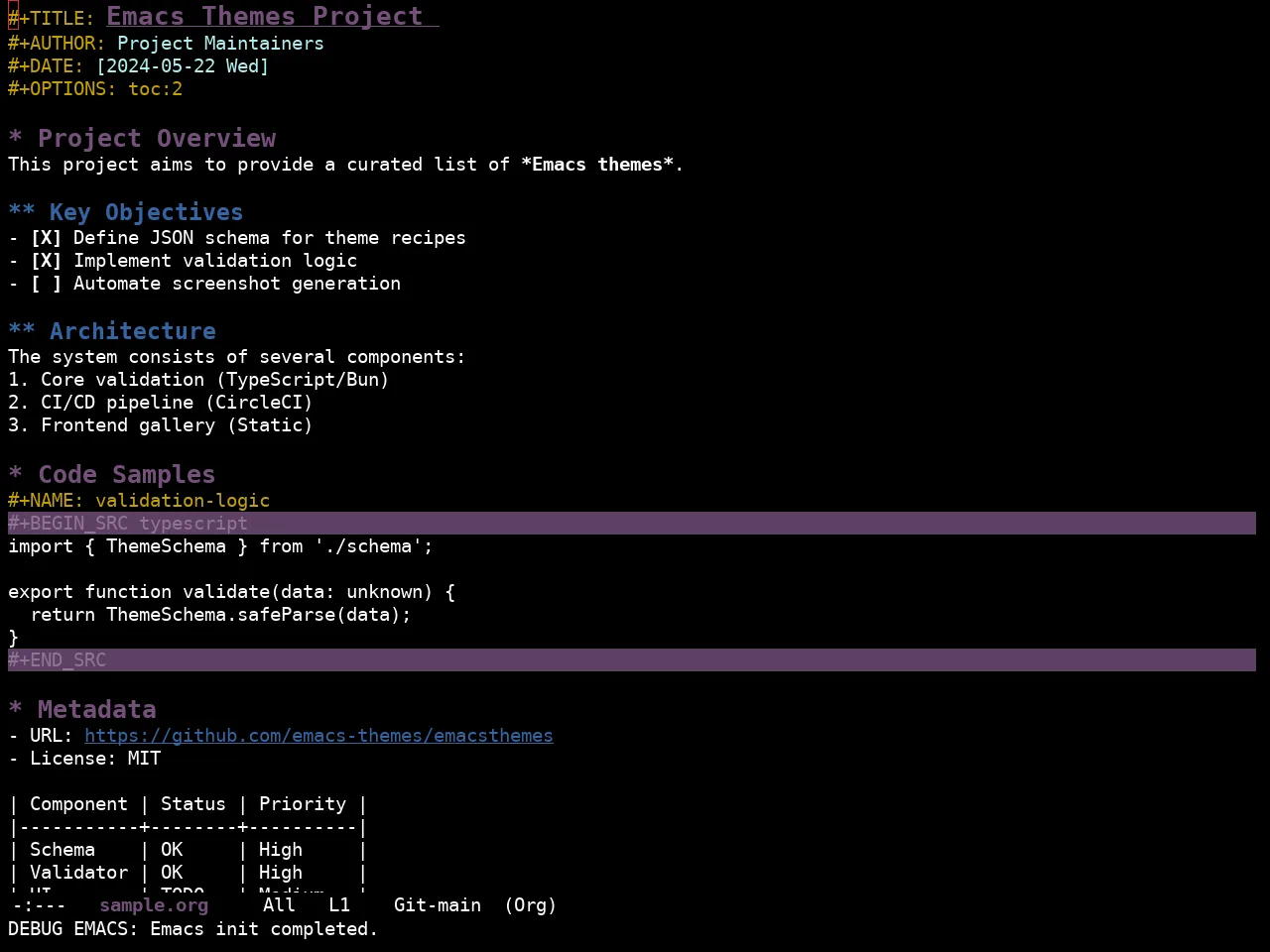Image resolution: width=1270 pixels, height=952 pixels.
Task: Click the #+AUTHOR: keyword
Action: (57, 44)
